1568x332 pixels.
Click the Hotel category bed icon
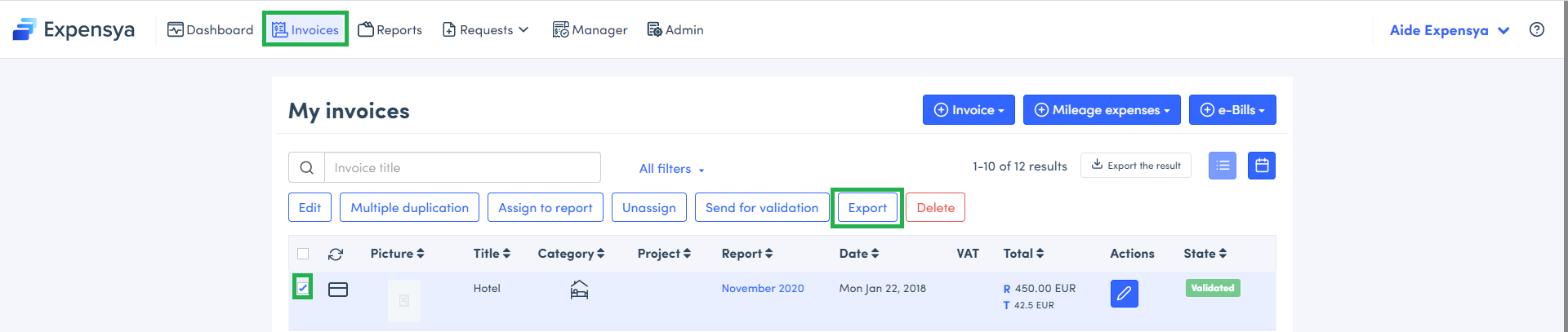click(x=579, y=290)
